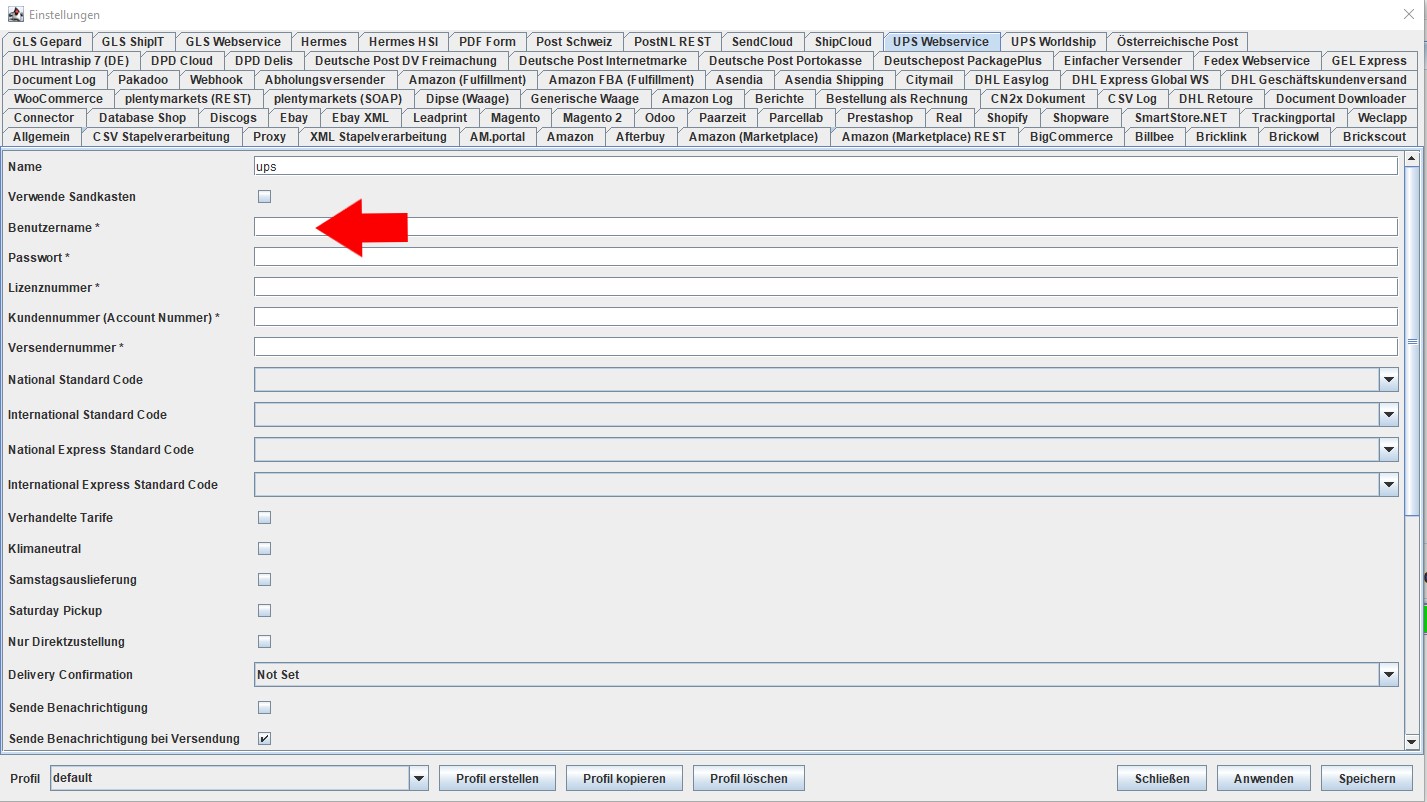
Task: Focus the Lizenznummer input field
Action: (x=826, y=287)
